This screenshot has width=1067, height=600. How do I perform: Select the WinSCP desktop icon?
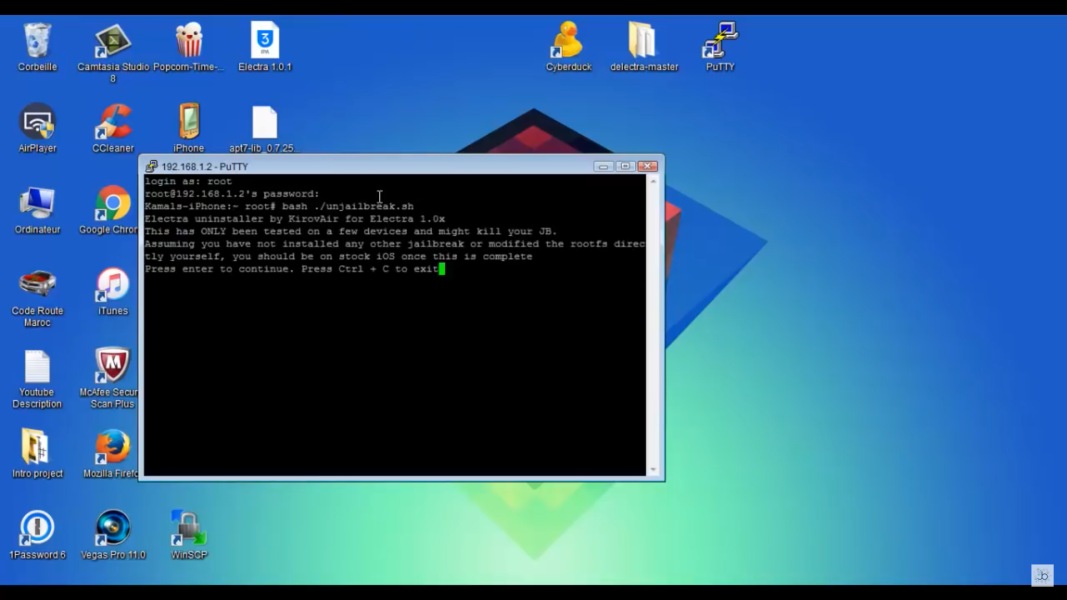click(x=188, y=529)
